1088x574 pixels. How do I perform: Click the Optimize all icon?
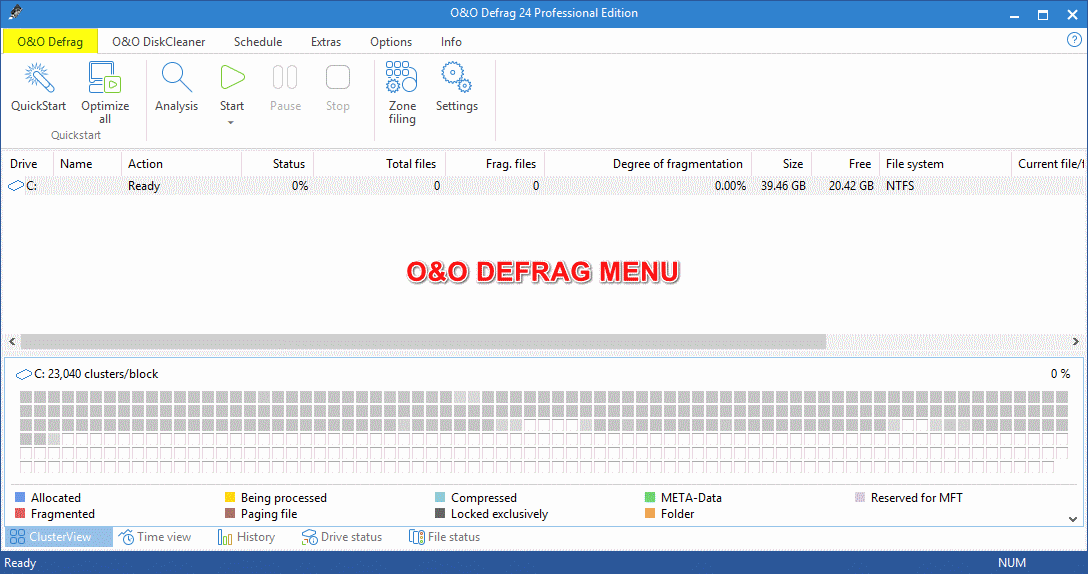click(x=105, y=78)
